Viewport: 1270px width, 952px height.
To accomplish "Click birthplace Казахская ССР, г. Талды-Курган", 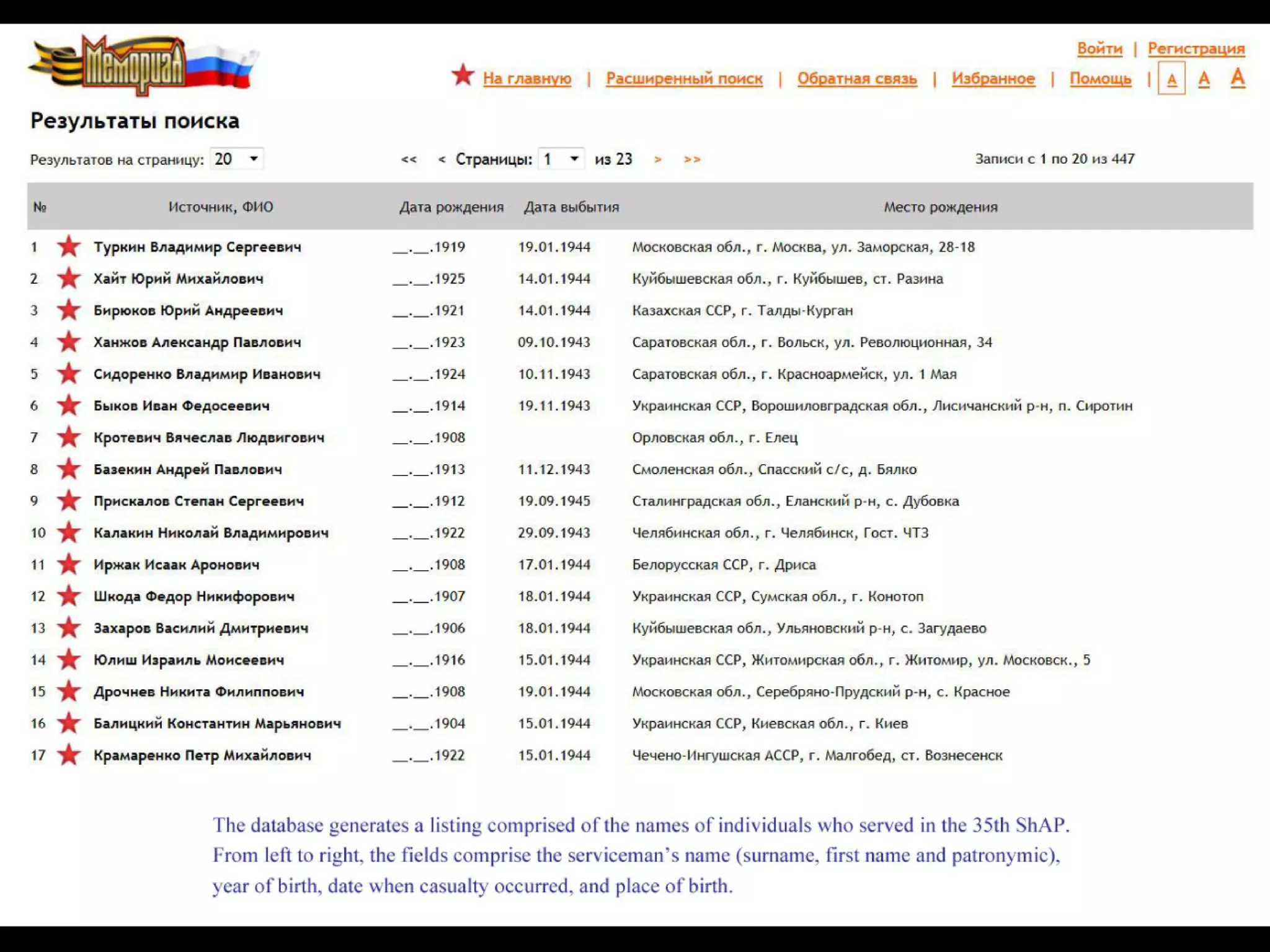I will (x=742, y=310).
